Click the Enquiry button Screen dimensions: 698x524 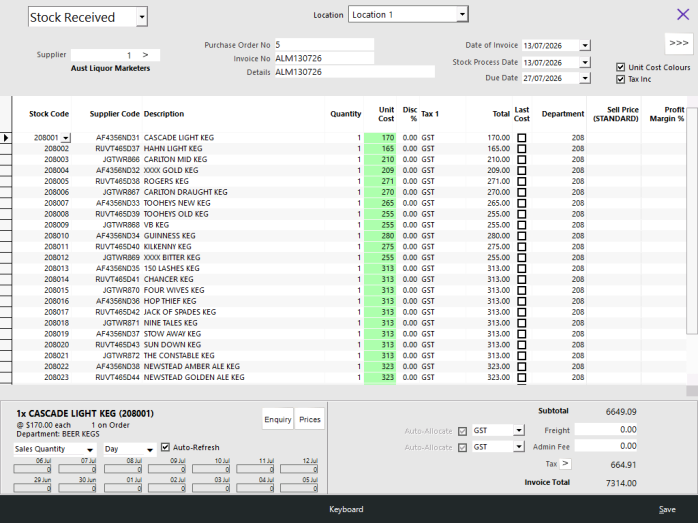click(x=278, y=419)
